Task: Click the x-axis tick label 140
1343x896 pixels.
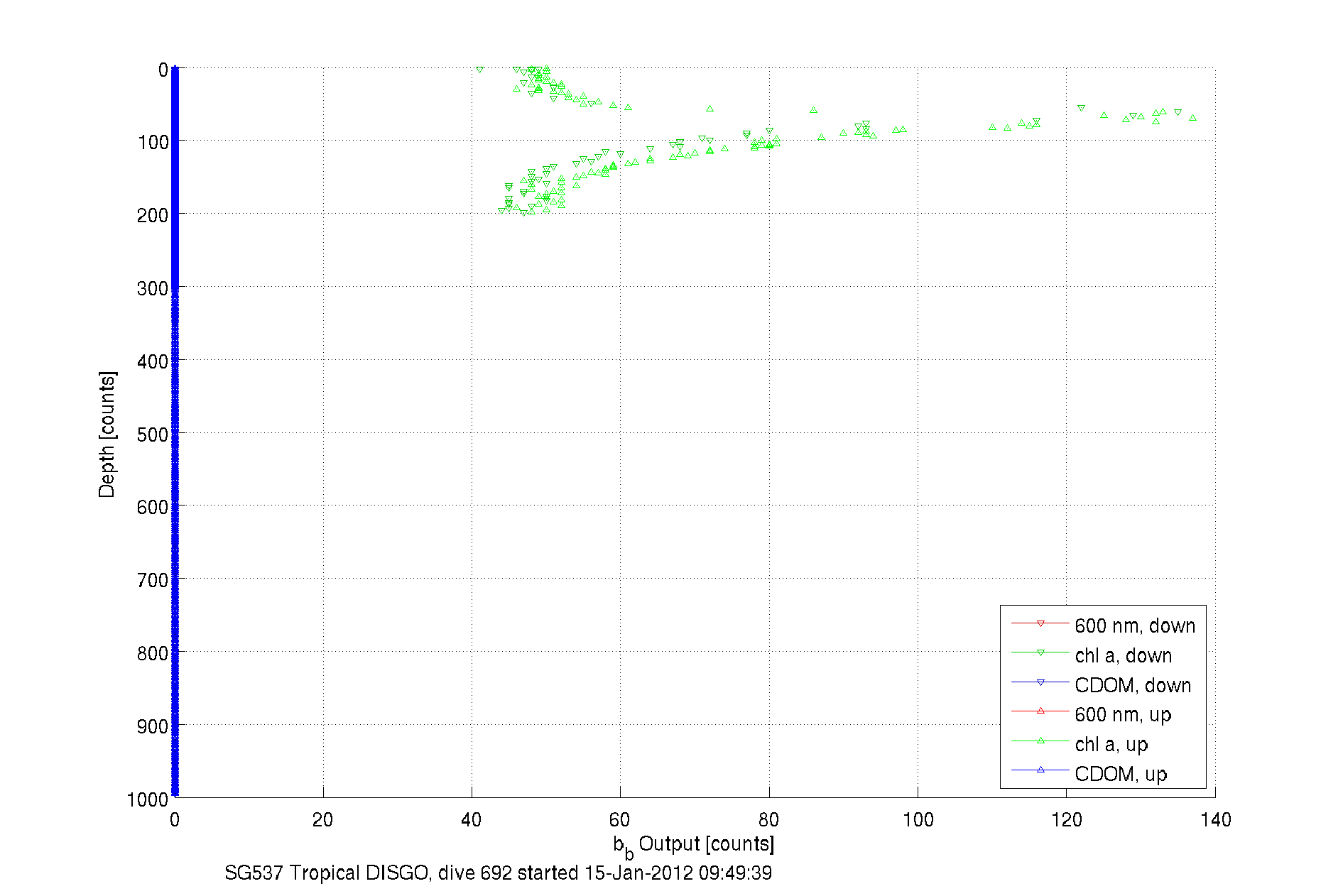Action: (x=1215, y=820)
